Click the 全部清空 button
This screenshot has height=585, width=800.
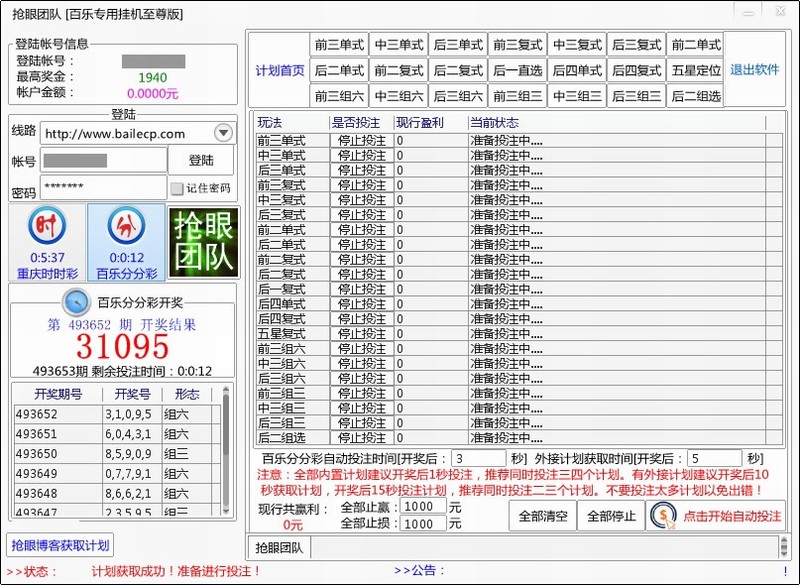pos(542,516)
